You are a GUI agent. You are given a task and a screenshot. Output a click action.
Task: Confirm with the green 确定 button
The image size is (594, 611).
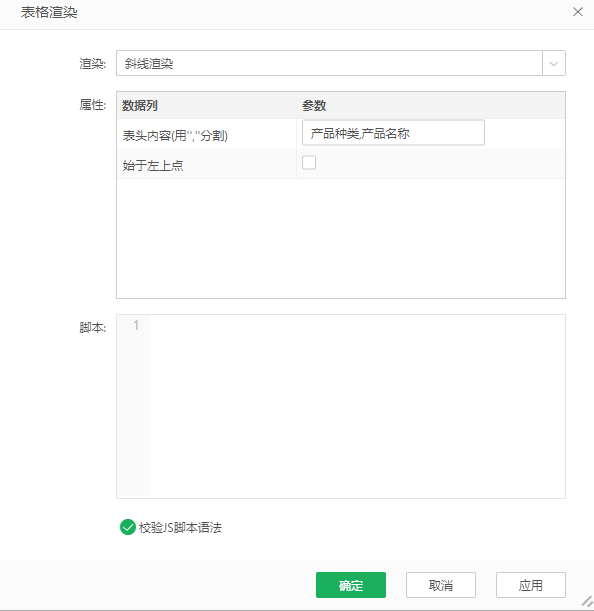coord(351,585)
